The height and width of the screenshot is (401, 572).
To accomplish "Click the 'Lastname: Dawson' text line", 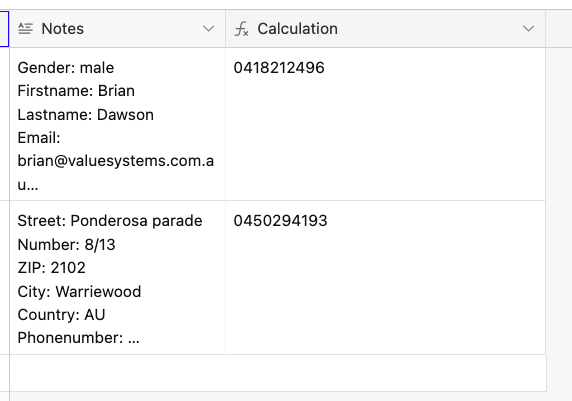I will (x=85, y=115).
